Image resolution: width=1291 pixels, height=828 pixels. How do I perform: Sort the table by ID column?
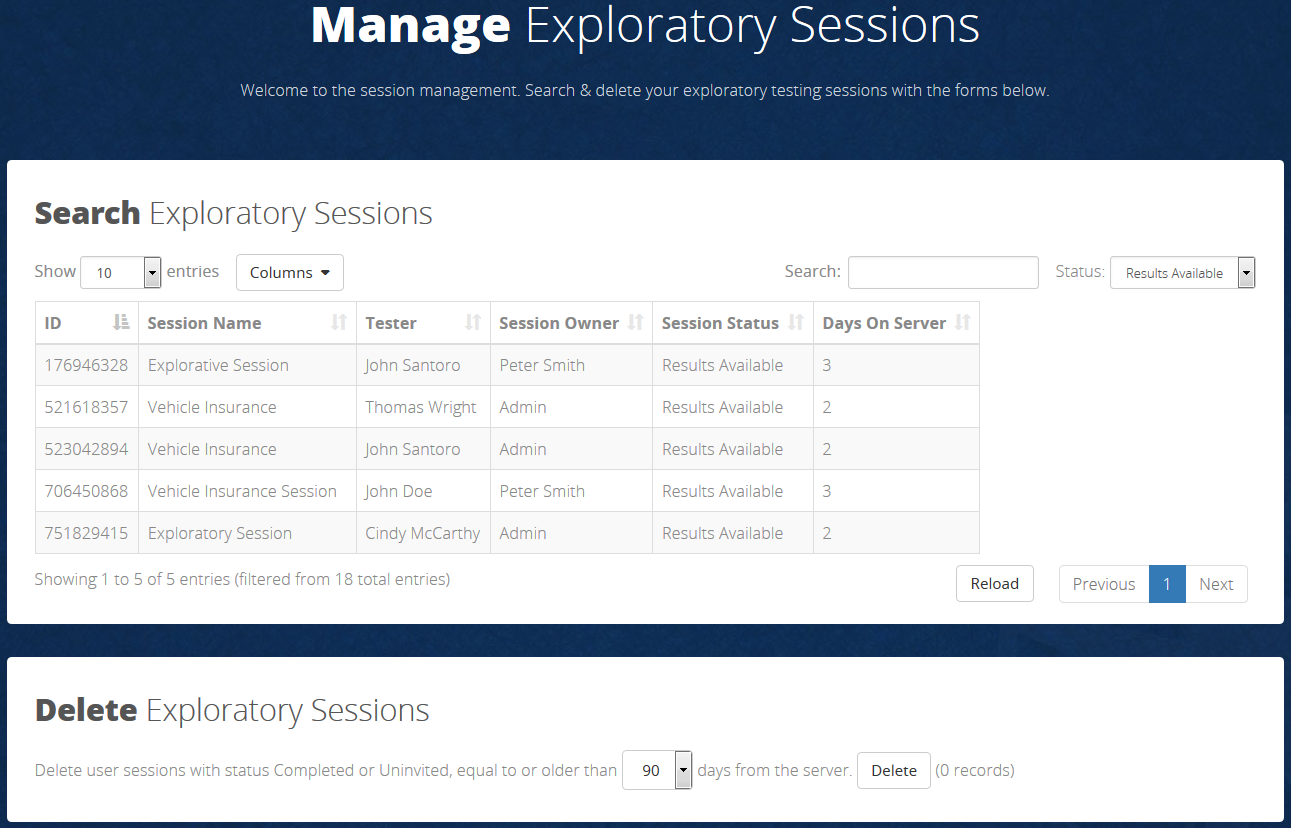click(x=87, y=322)
